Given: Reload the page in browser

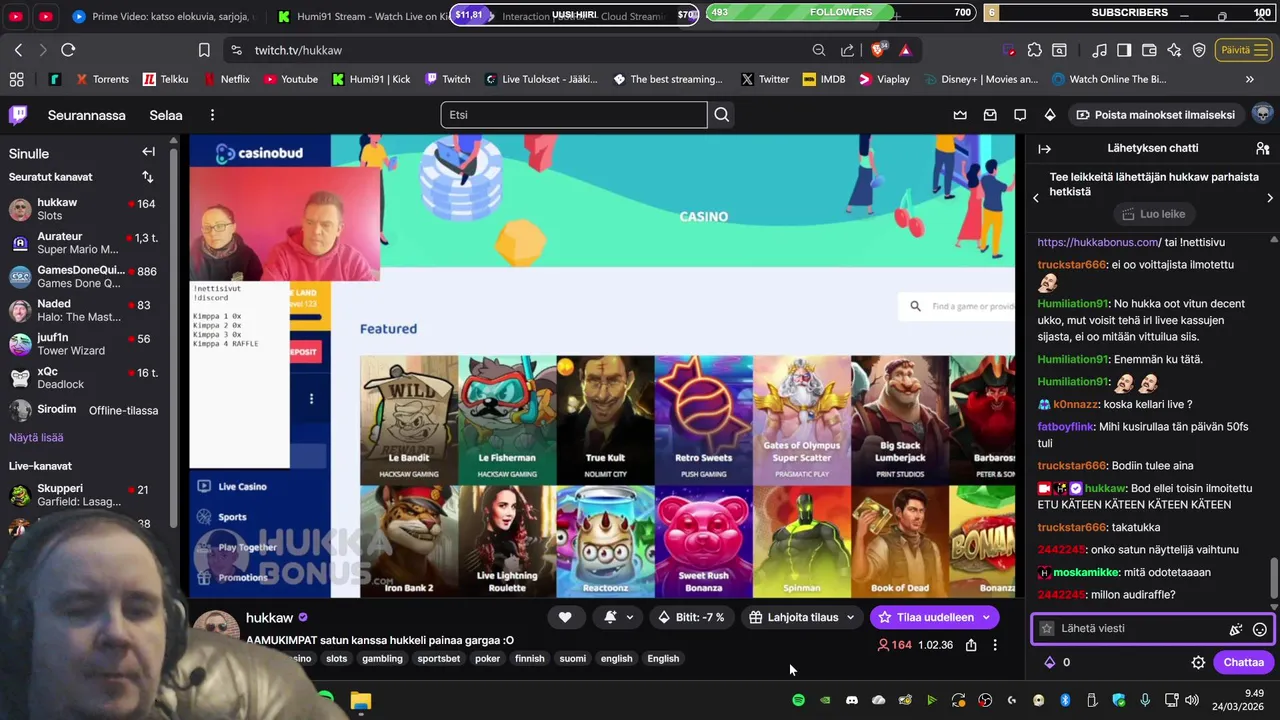Looking at the screenshot, I should pyautogui.click(x=68, y=50).
